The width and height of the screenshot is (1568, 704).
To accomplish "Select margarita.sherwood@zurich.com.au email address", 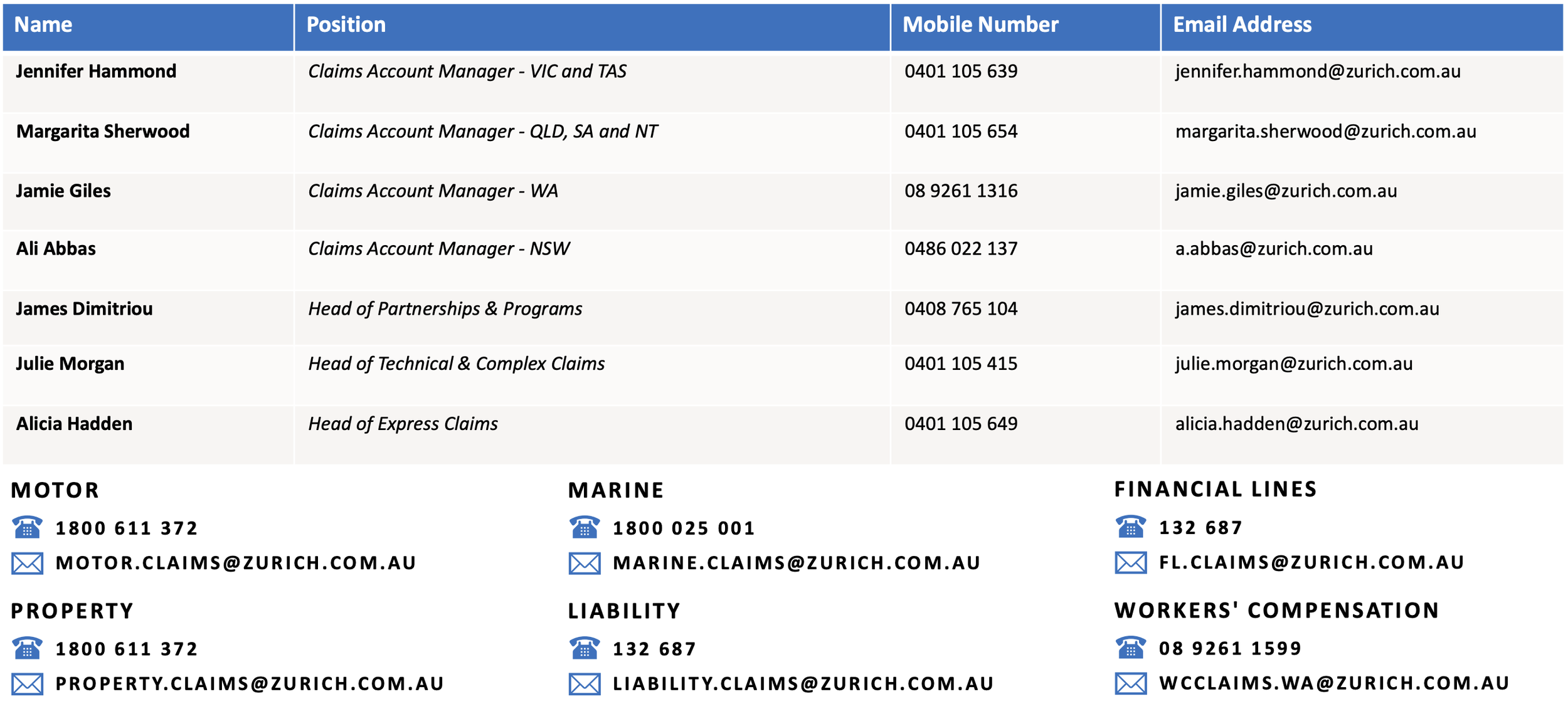I will [x=1326, y=132].
